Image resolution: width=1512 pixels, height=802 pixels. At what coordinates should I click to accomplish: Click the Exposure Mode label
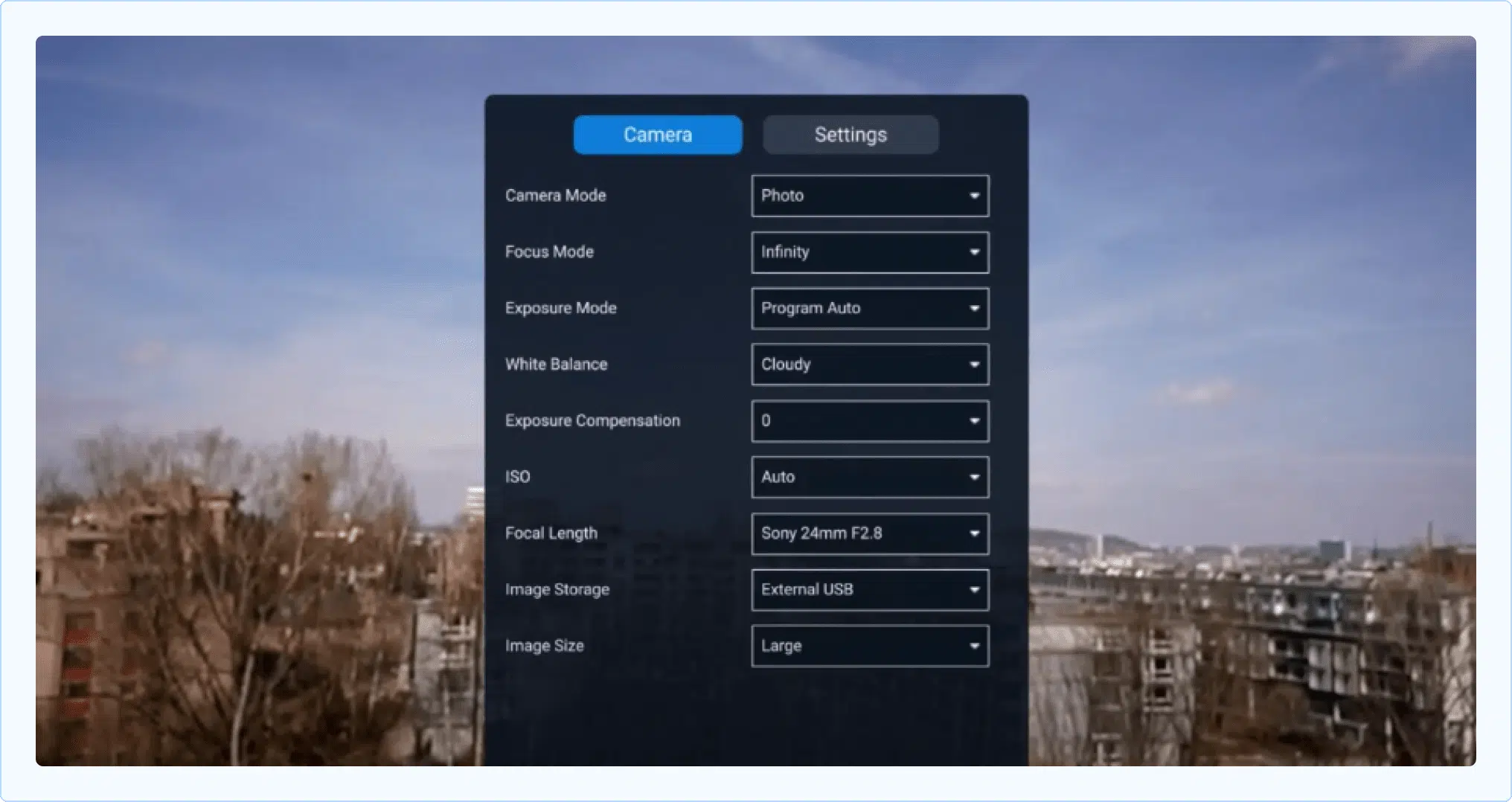click(x=561, y=308)
